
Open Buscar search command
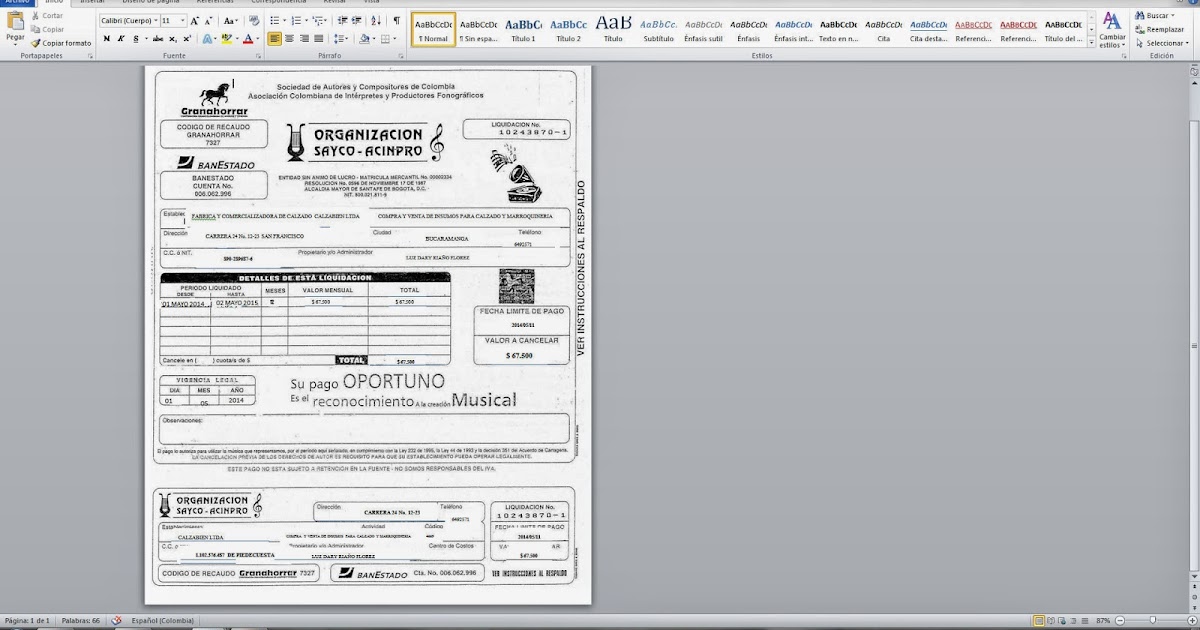tap(1156, 16)
